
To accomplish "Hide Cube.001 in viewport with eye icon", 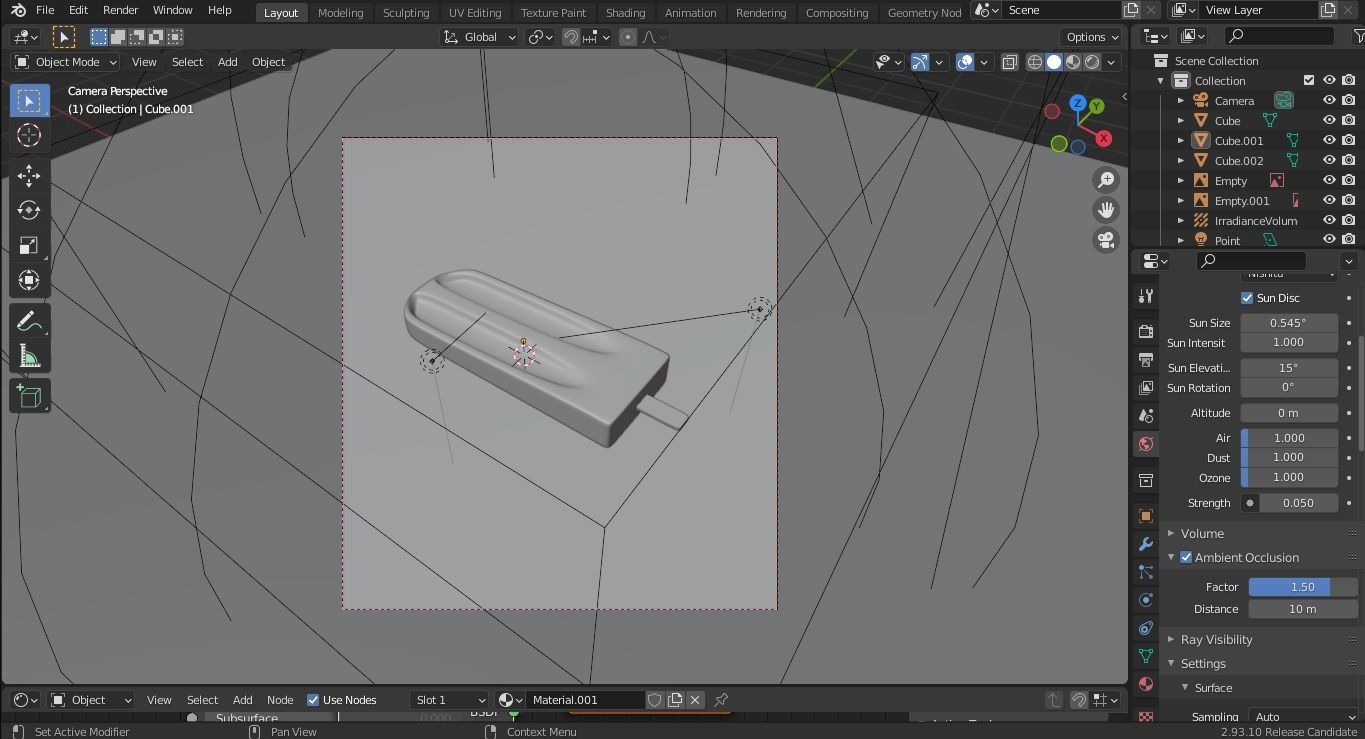I will (1329, 140).
